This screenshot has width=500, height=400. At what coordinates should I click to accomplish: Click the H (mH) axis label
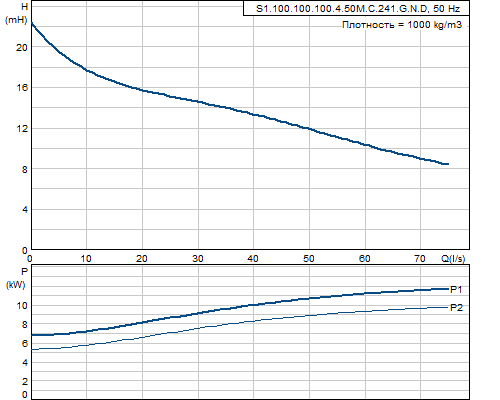coord(16,13)
